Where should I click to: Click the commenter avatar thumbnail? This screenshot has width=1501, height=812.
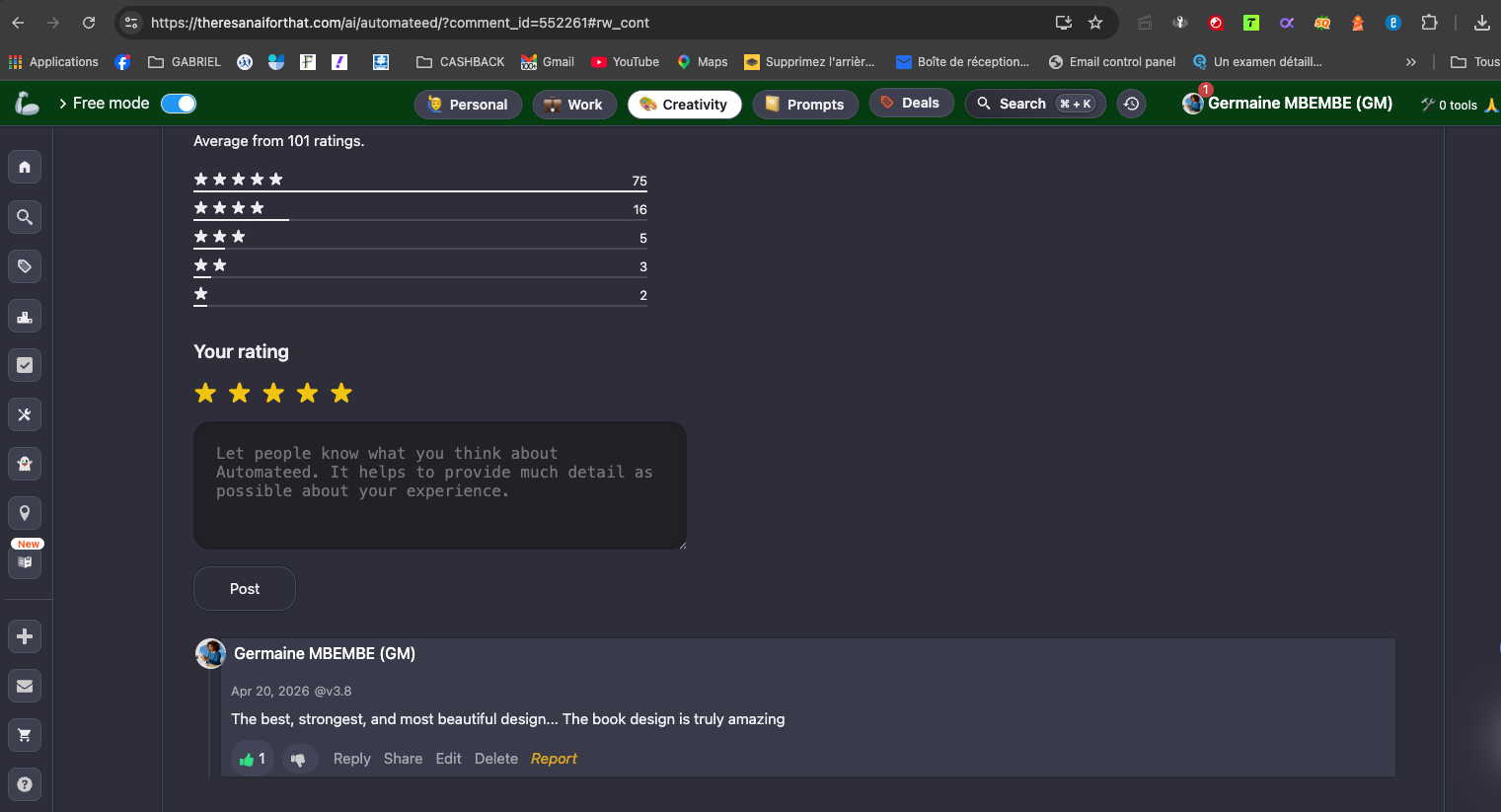[210, 653]
